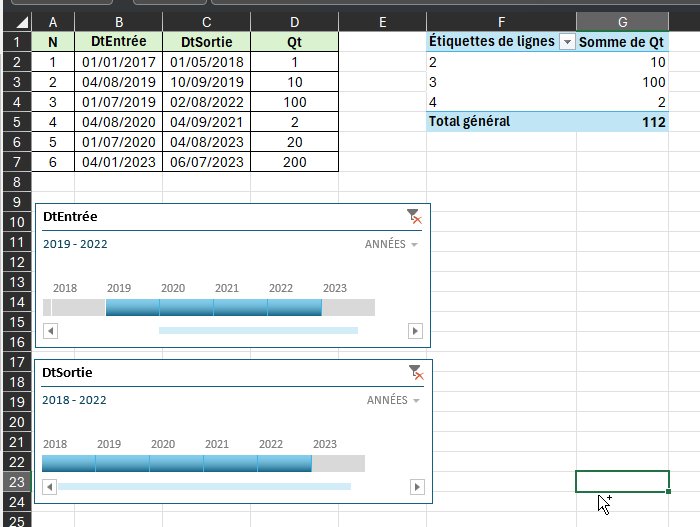Click the DtEntrée header cell B1
The height and width of the screenshot is (527, 700).
point(119,42)
